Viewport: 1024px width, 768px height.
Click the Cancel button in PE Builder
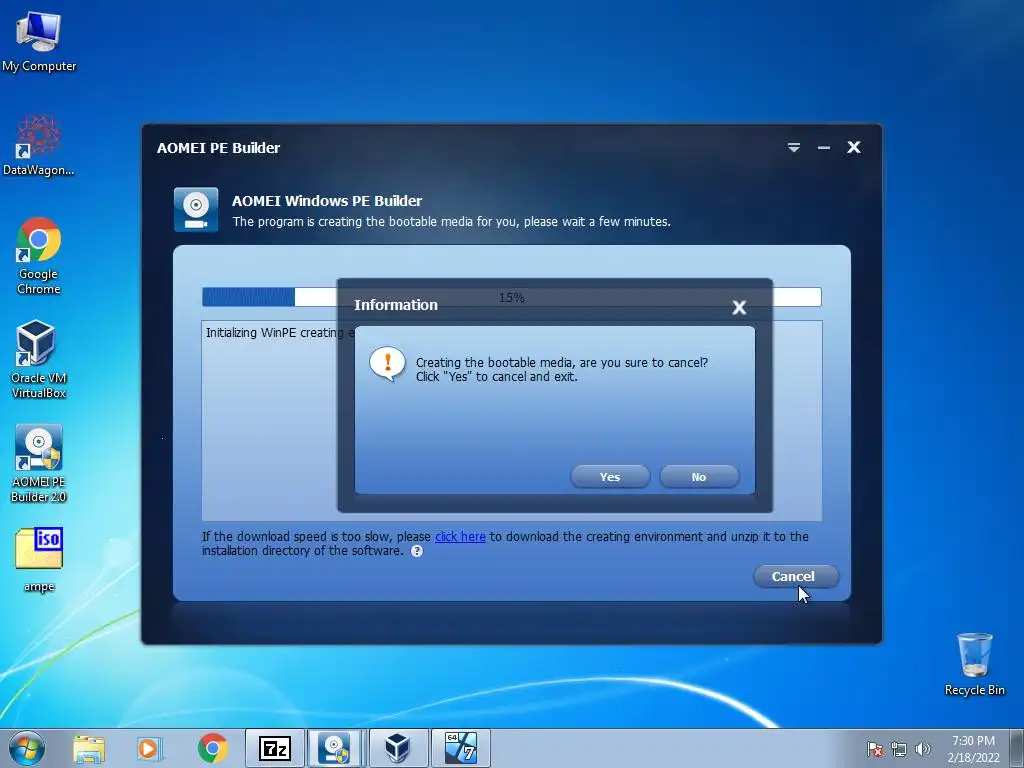(x=795, y=576)
